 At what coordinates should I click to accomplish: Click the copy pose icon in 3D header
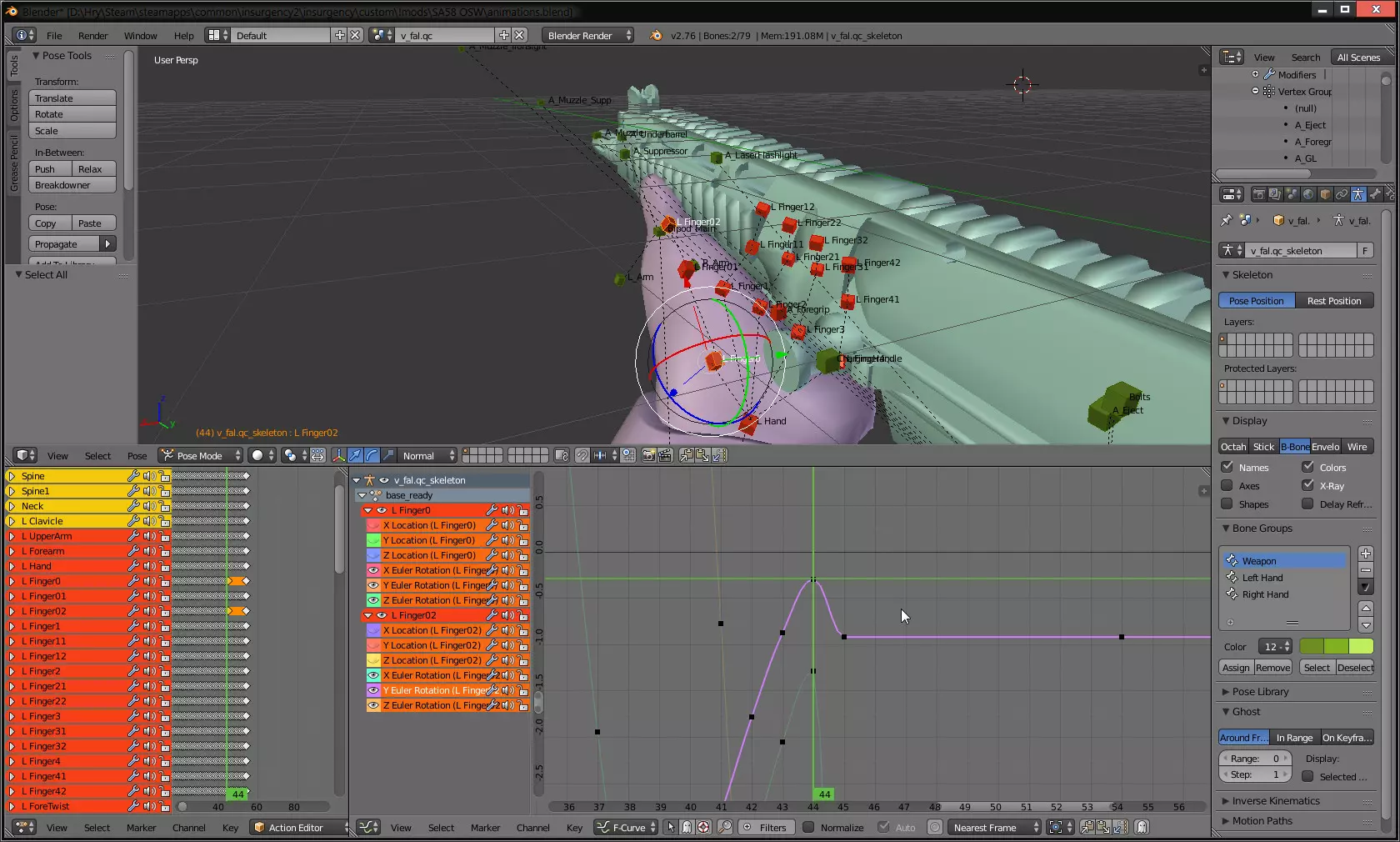pyautogui.click(x=686, y=456)
